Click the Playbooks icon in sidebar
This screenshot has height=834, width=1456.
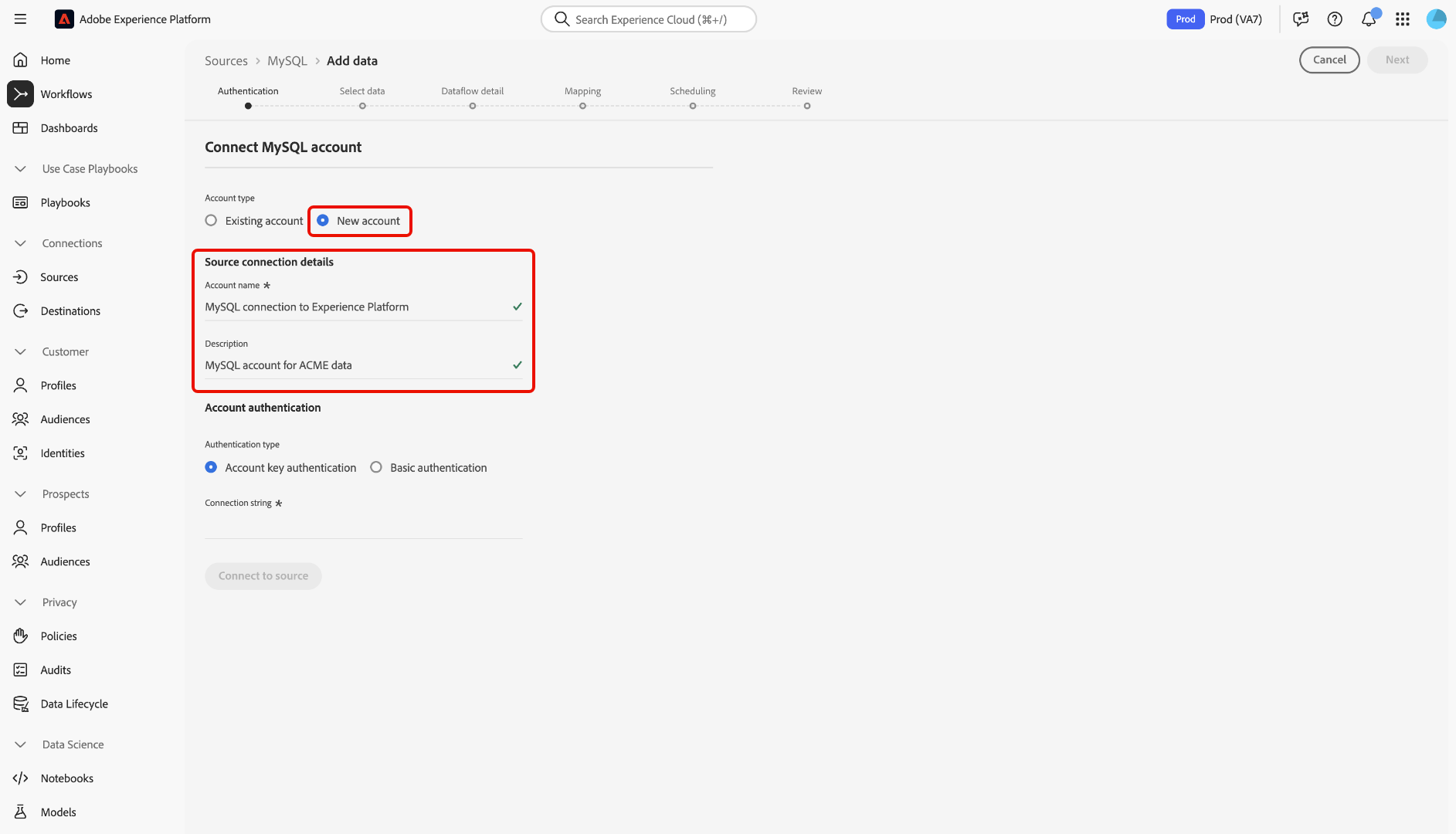point(21,203)
